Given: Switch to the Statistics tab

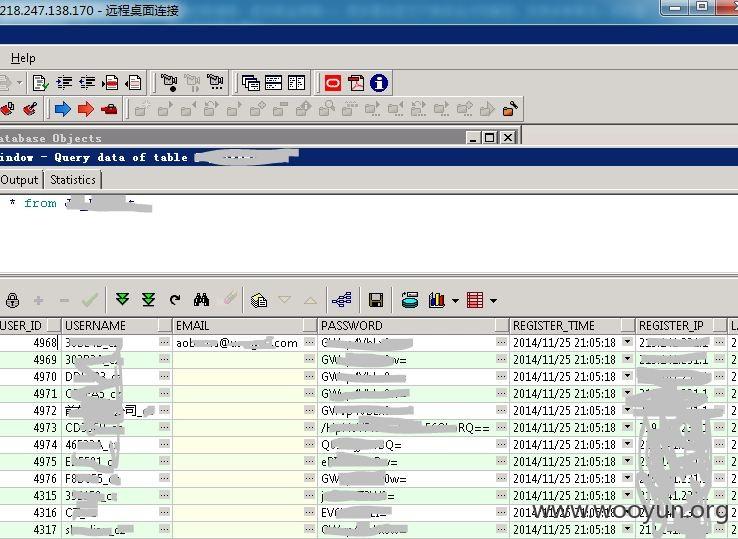Looking at the screenshot, I should 73,180.
